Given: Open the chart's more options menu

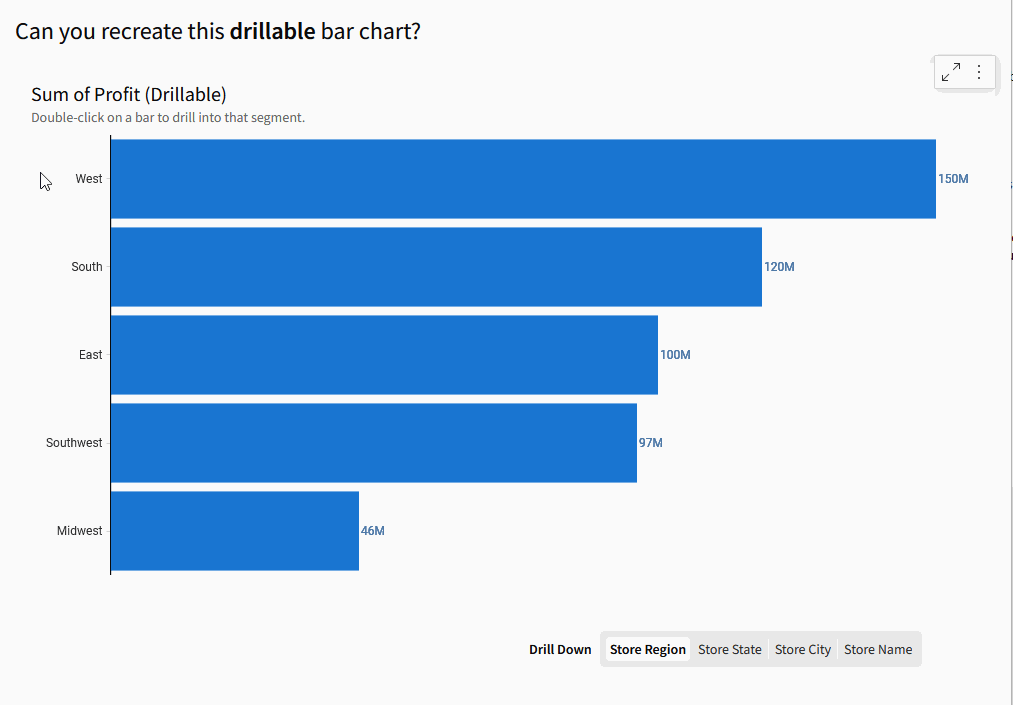Looking at the screenshot, I should click(x=979, y=72).
